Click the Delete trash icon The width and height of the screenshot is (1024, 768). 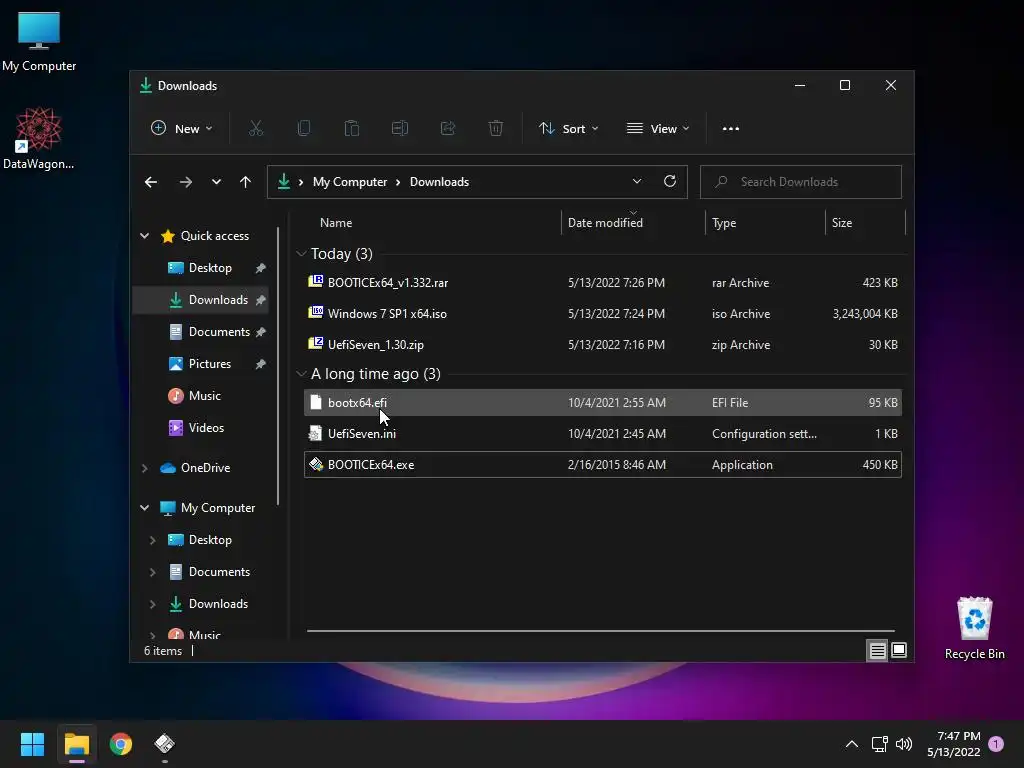[x=496, y=129]
